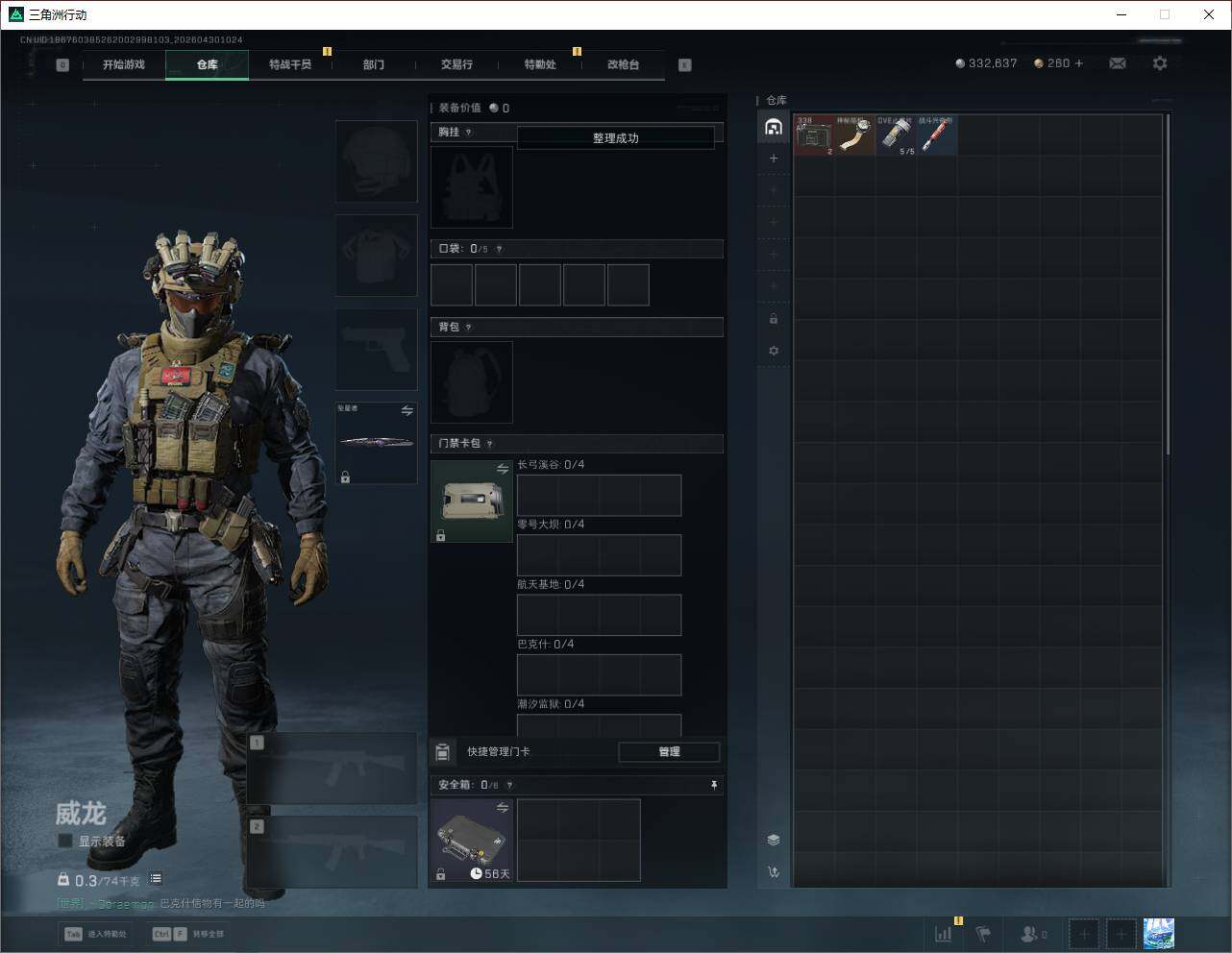Click the plus next to 260 currency
Screen dimensions: 1232x953
(1079, 63)
